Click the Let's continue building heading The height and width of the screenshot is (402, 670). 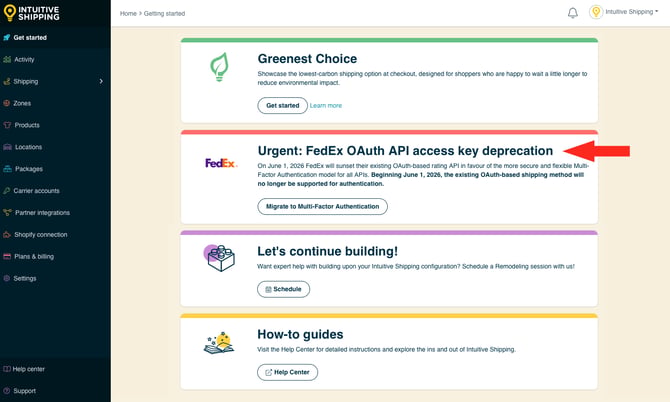[327, 251]
